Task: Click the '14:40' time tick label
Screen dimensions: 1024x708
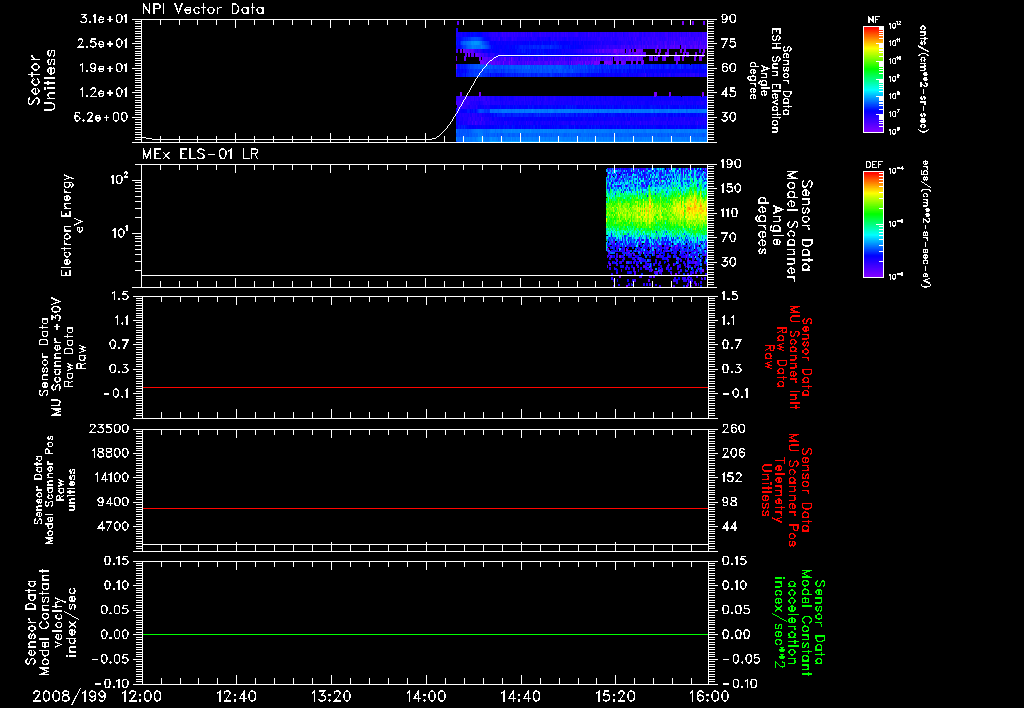Action: click(x=520, y=697)
